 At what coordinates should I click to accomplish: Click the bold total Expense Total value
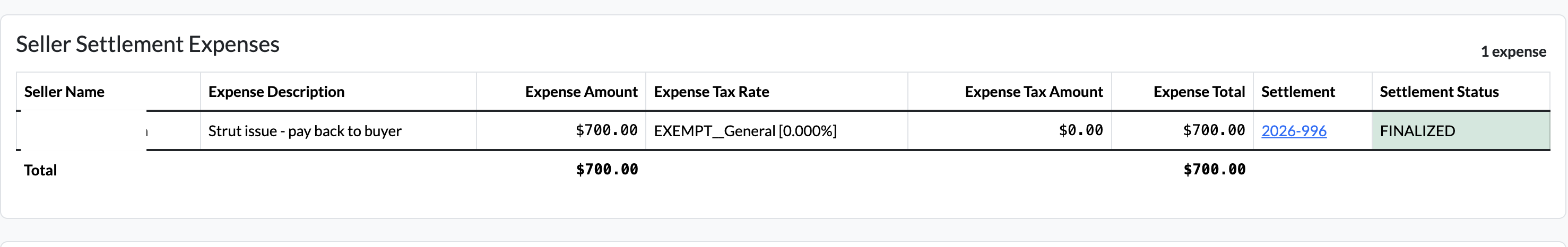1215,170
